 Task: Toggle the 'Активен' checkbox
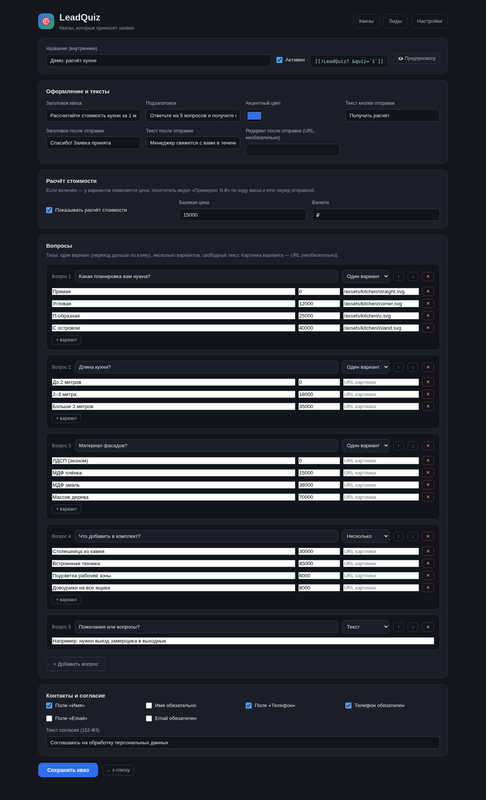click(279, 60)
